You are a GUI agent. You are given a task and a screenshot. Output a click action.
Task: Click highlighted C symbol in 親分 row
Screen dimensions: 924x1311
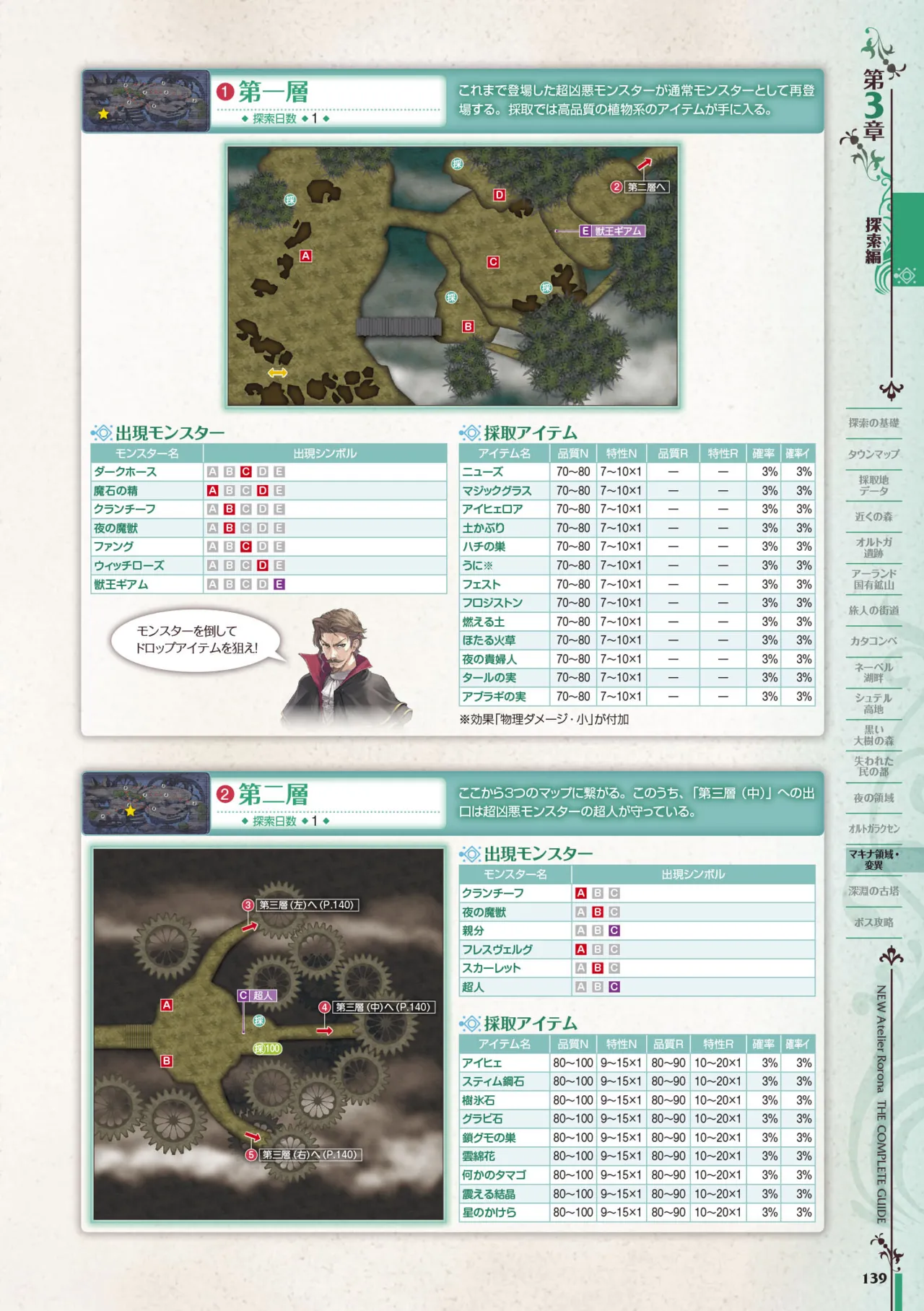point(614,931)
